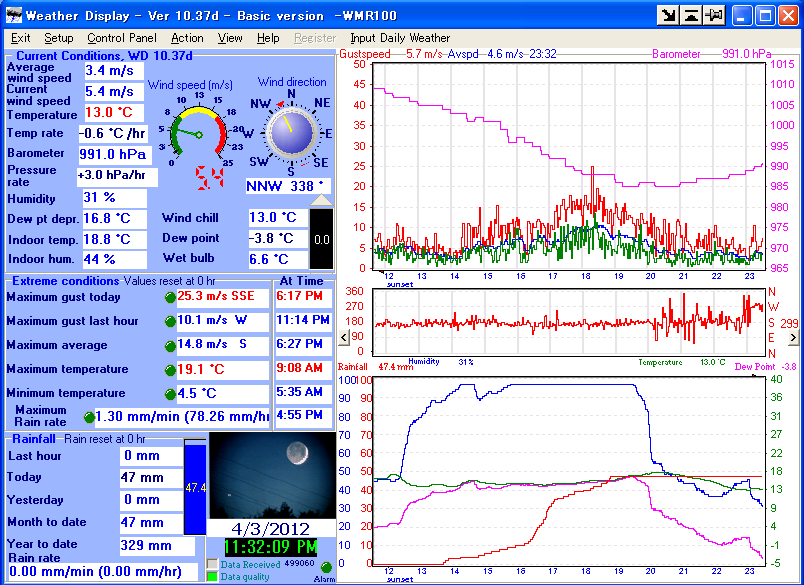Image resolution: width=804 pixels, height=585 pixels.
Task: Toggle the Data quality checkbox
Action: click(x=212, y=576)
